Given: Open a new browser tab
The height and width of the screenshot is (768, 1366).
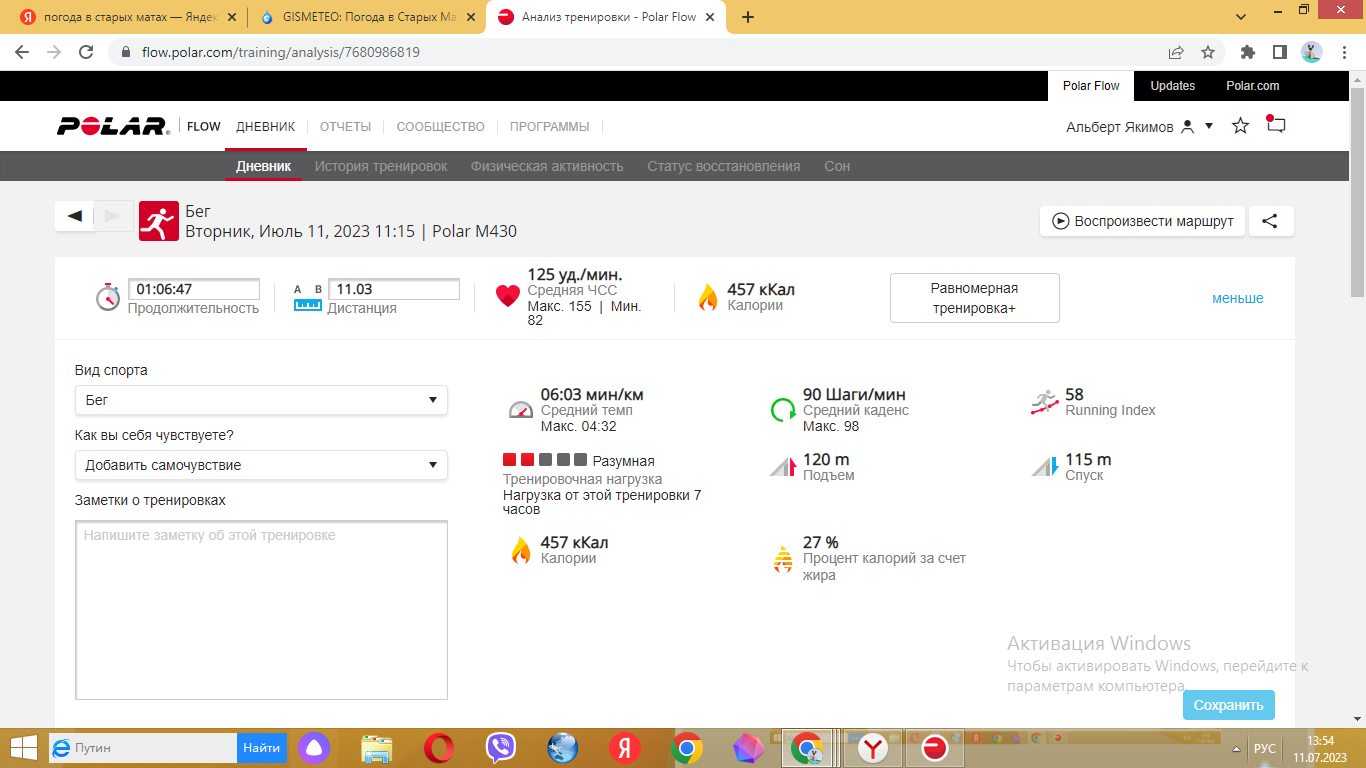Looking at the screenshot, I should [x=748, y=17].
